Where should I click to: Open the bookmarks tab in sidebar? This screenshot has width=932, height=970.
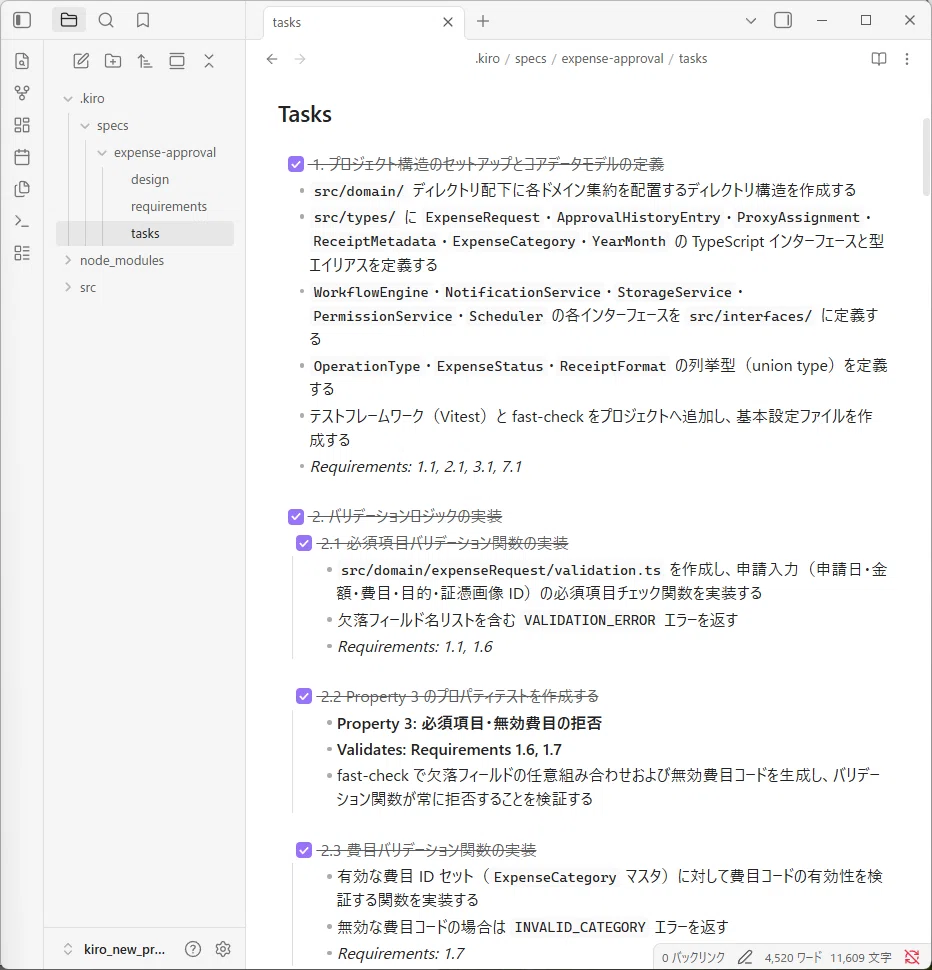tap(143, 20)
